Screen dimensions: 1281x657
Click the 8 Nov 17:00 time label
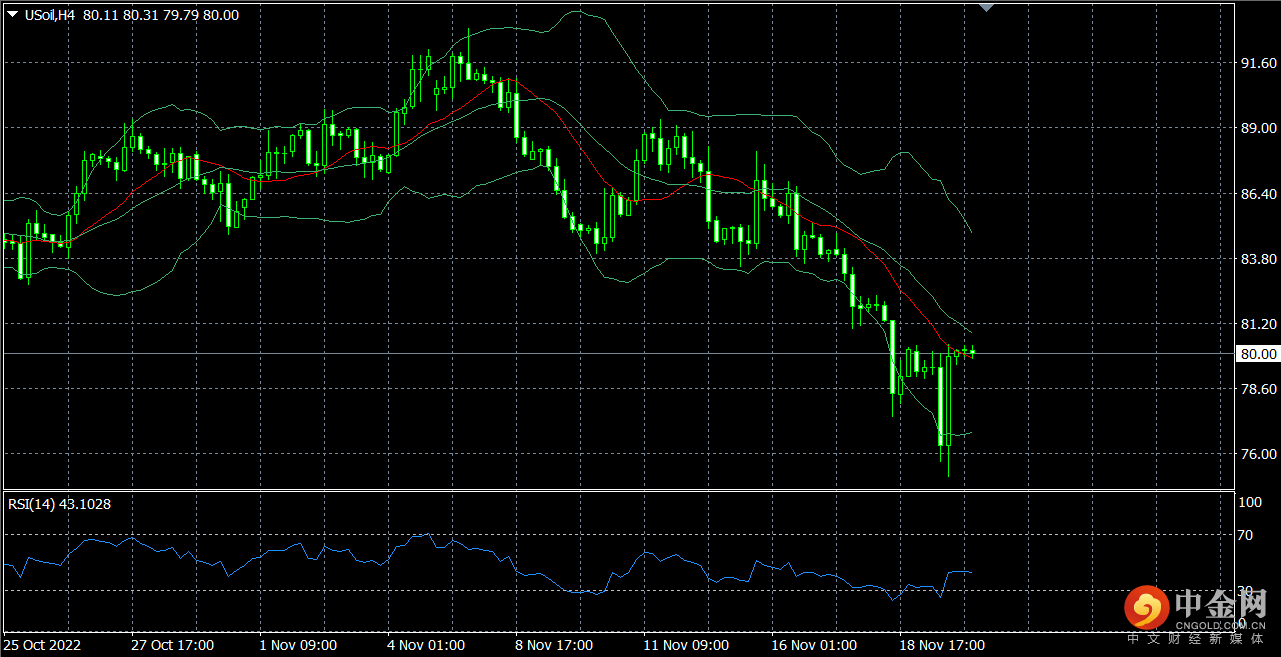point(554,645)
